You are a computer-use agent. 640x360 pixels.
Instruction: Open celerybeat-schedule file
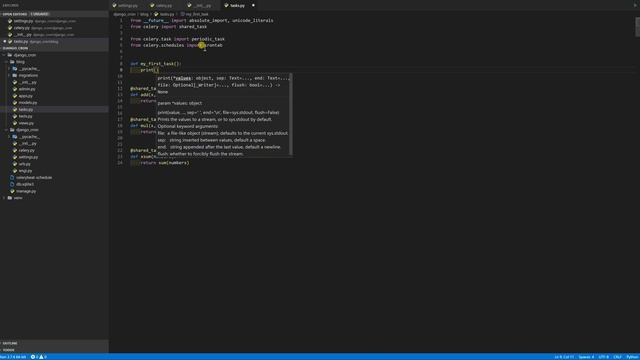click(34, 178)
